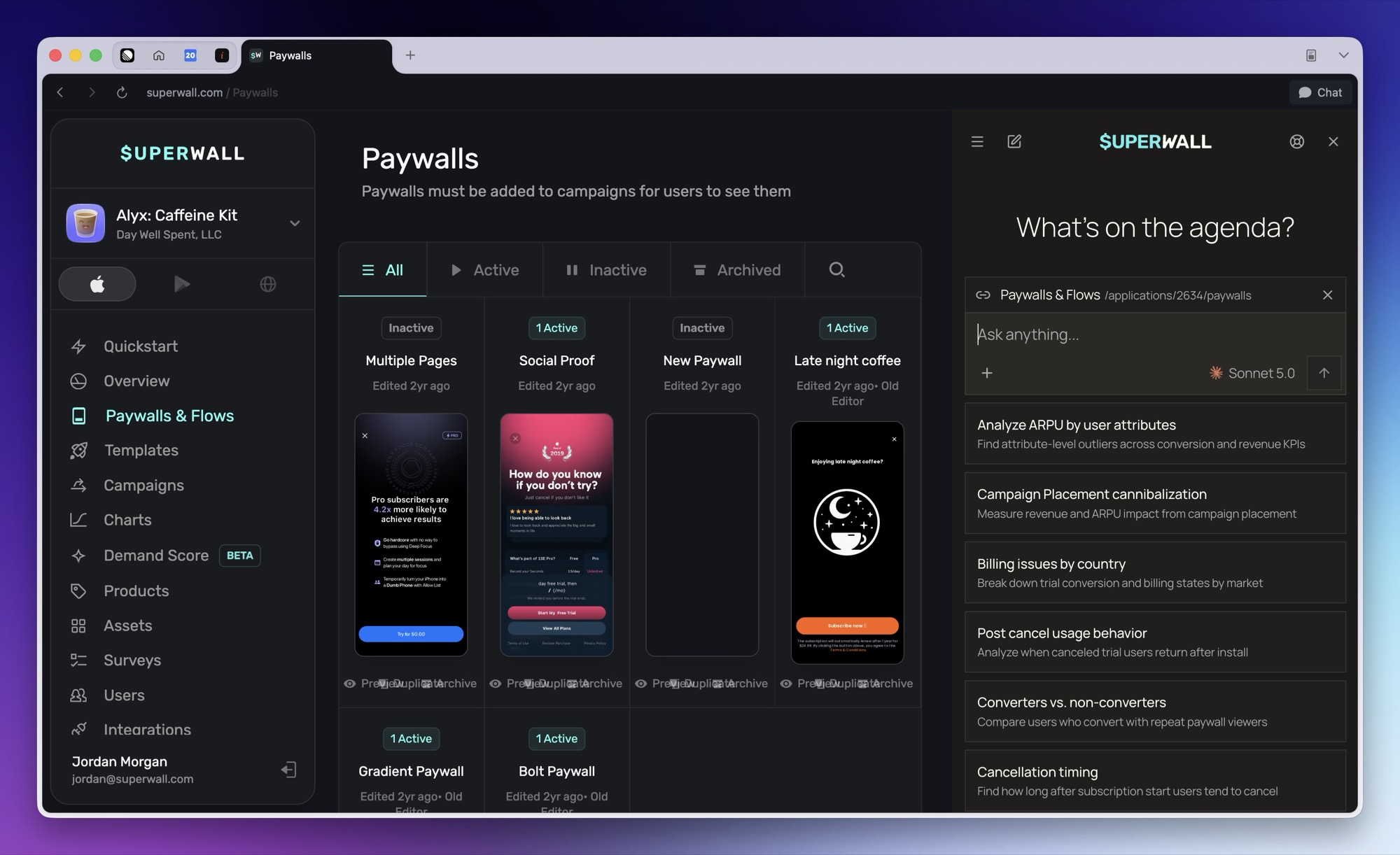Send the chat message with arrow button

(1324, 373)
